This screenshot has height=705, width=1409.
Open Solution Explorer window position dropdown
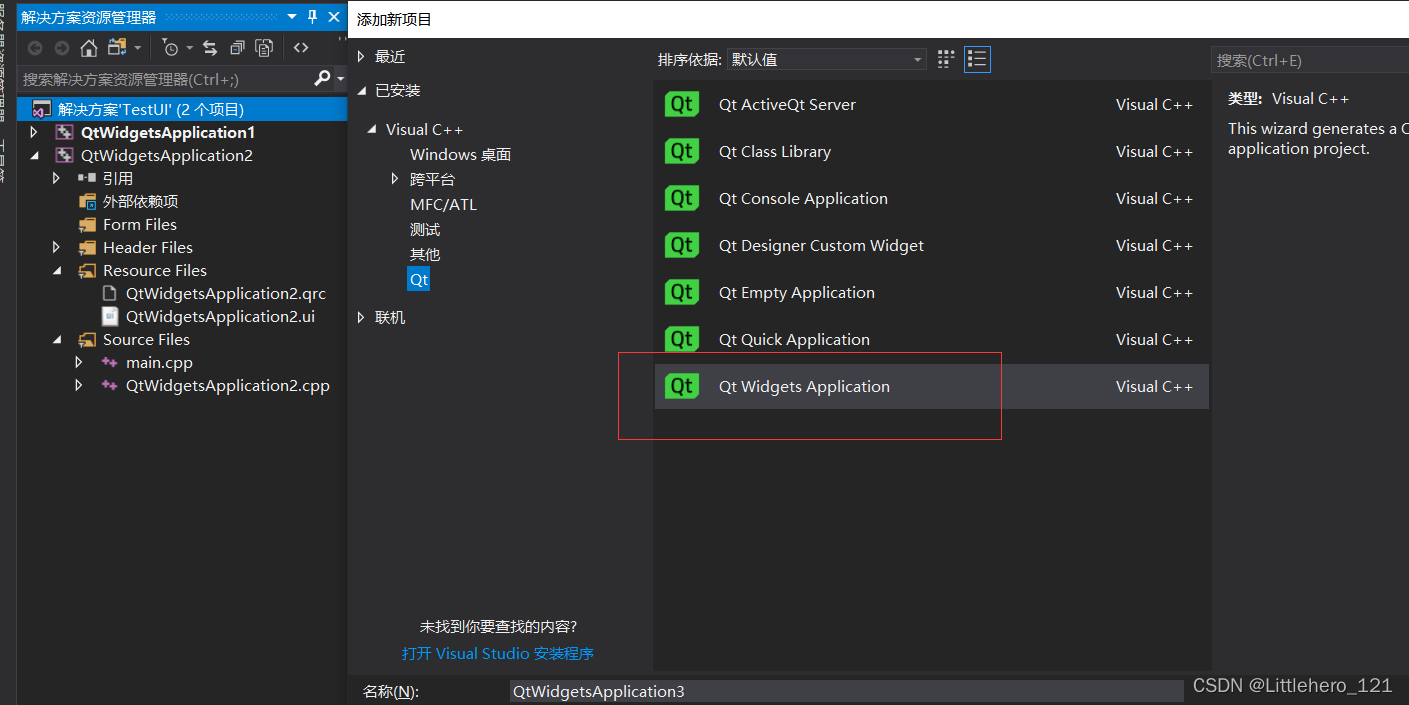coord(292,17)
